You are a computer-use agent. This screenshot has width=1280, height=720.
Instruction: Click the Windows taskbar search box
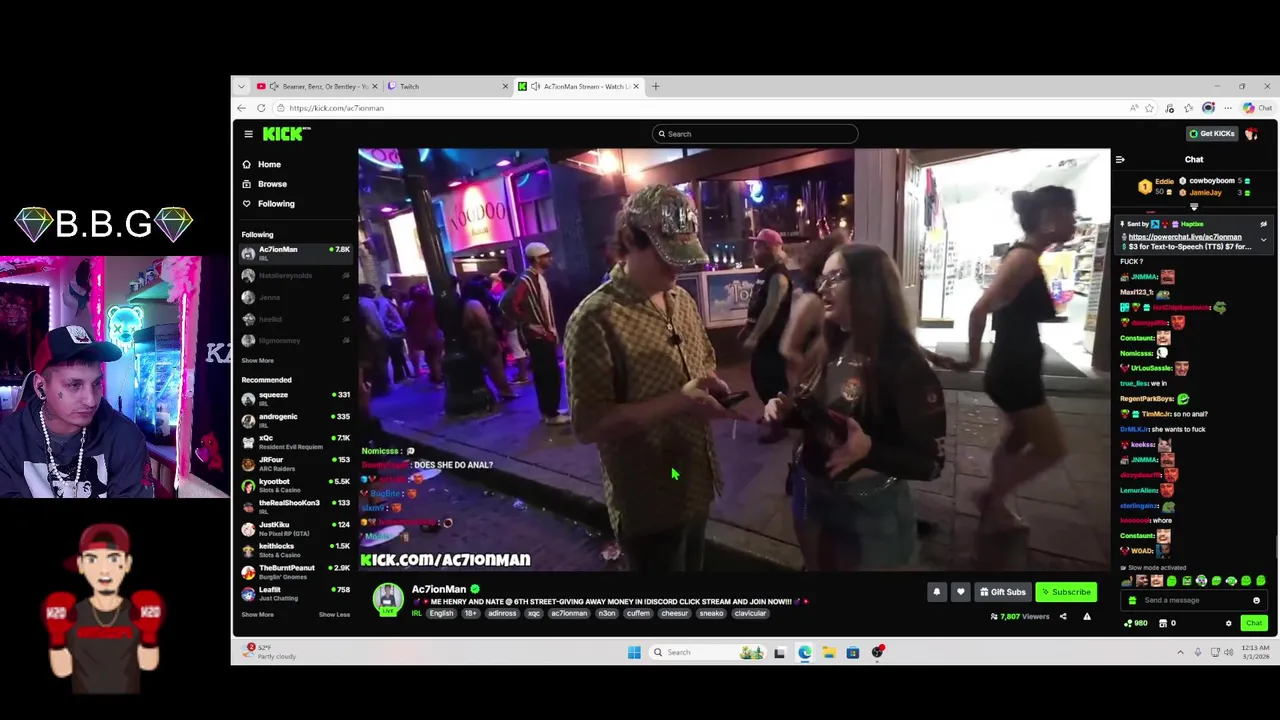click(x=708, y=653)
